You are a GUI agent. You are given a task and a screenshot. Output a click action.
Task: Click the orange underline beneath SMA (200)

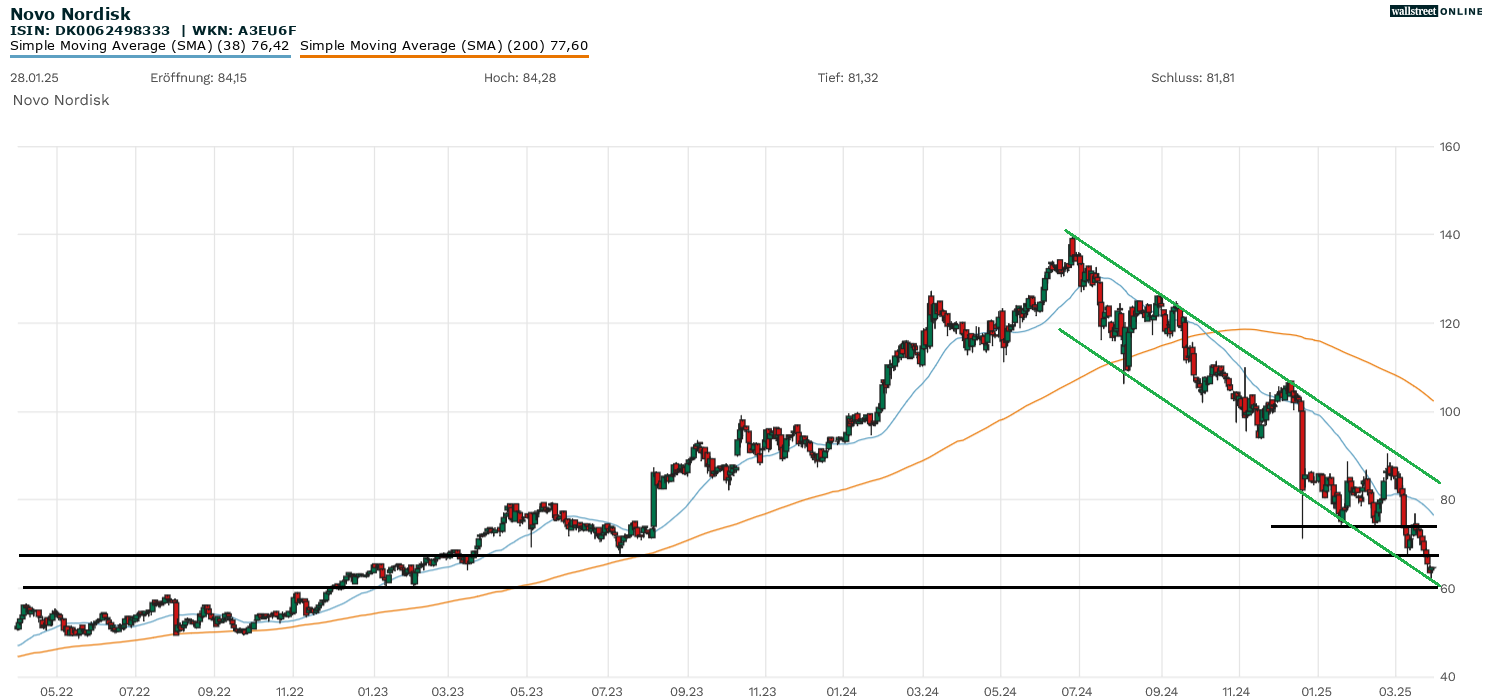coord(444,56)
